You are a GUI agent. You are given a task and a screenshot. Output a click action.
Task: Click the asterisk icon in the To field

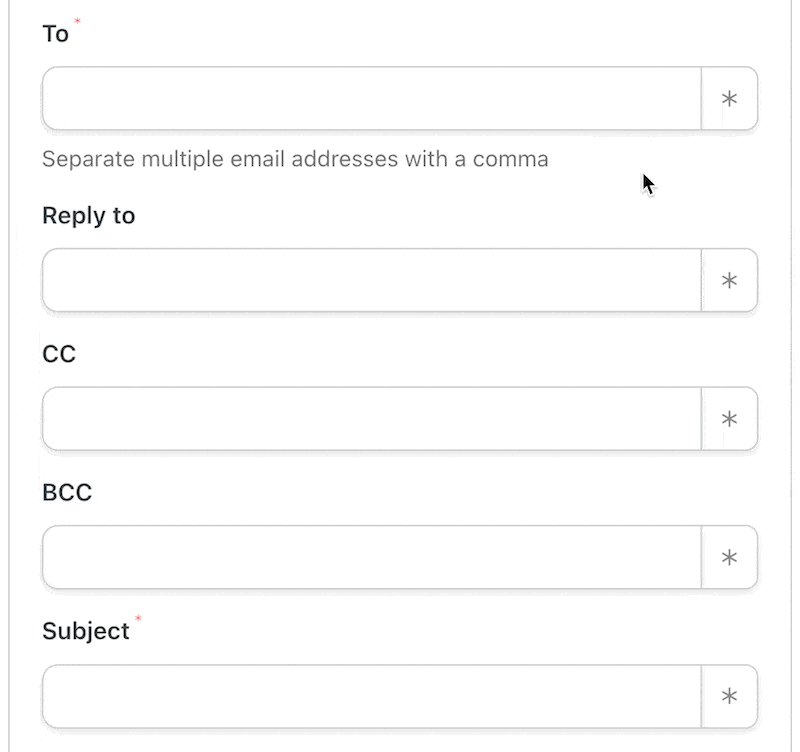(729, 98)
